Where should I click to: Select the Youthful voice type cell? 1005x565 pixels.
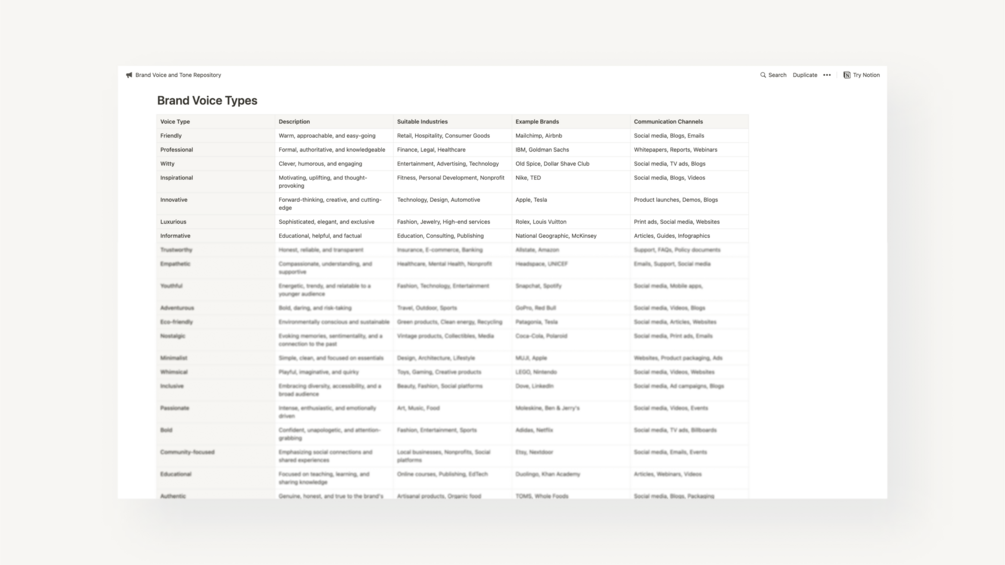[216, 290]
